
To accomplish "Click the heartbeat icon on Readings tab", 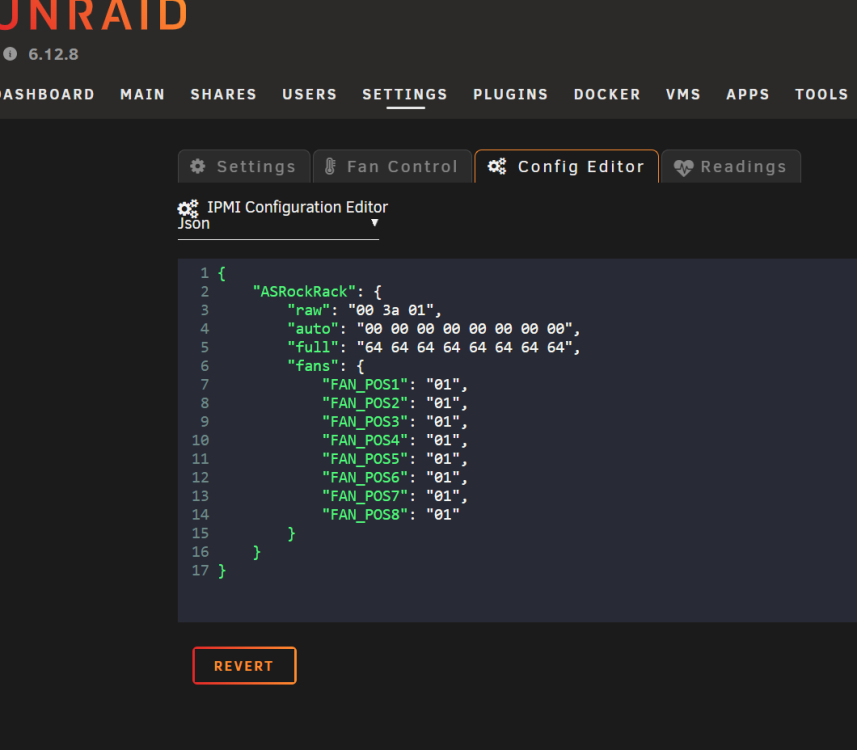I will pos(683,167).
